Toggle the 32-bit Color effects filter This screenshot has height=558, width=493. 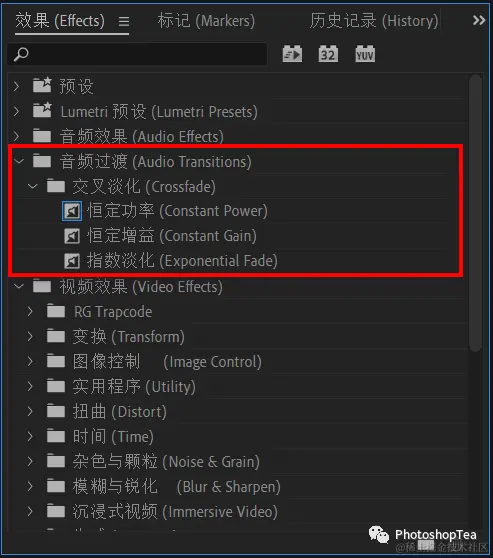click(x=328, y=54)
